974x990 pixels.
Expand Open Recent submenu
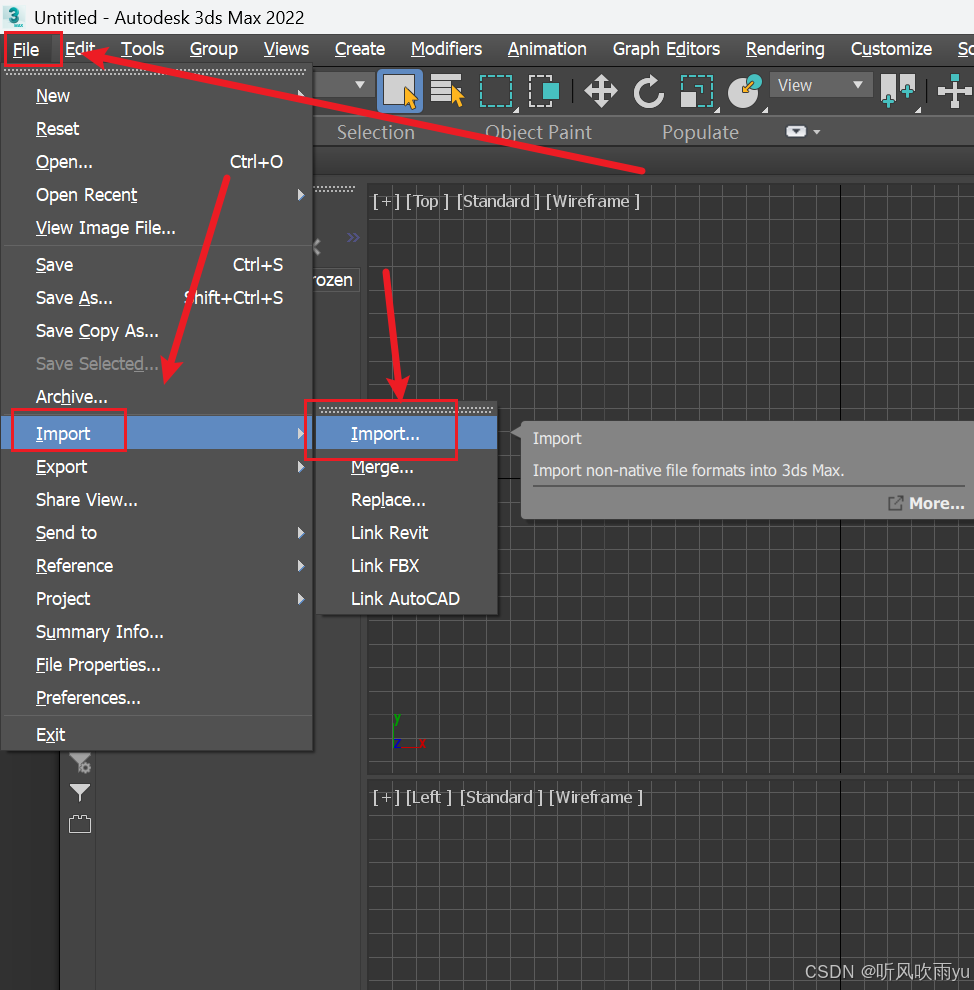(157, 195)
